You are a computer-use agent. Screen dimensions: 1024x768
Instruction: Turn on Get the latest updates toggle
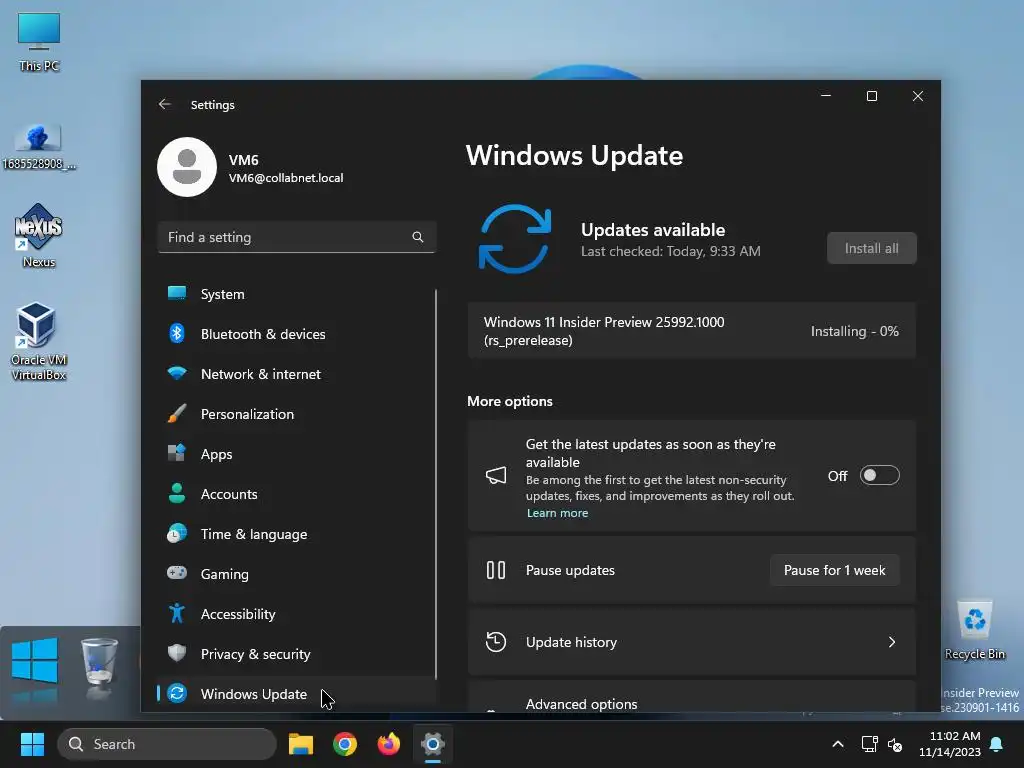(879, 475)
